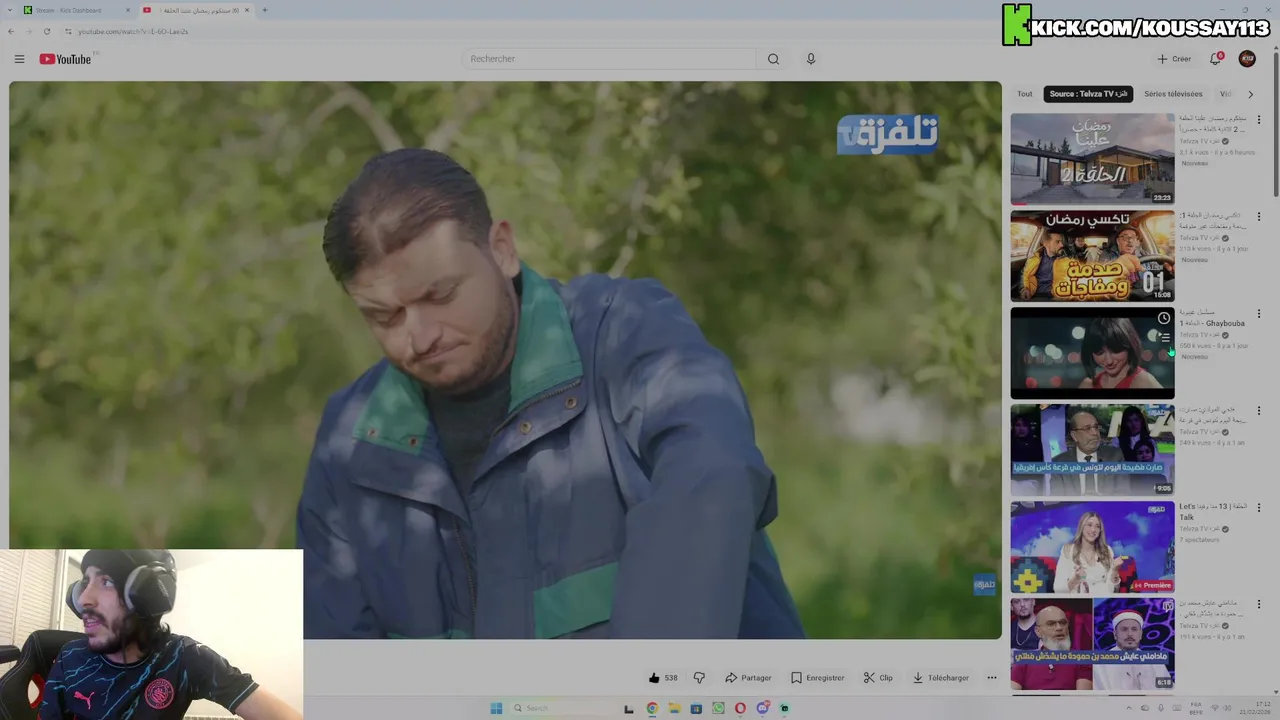Open the 9:06 talk show thumbnail
Image resolution: width=1280 pixels, height=720 pixels.
(x=1092, y=450)
